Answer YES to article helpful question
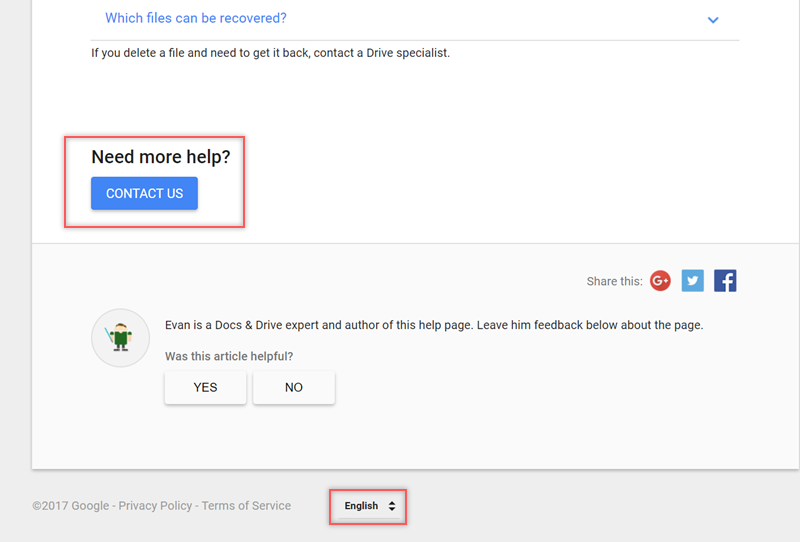 [x=205, y=387]
